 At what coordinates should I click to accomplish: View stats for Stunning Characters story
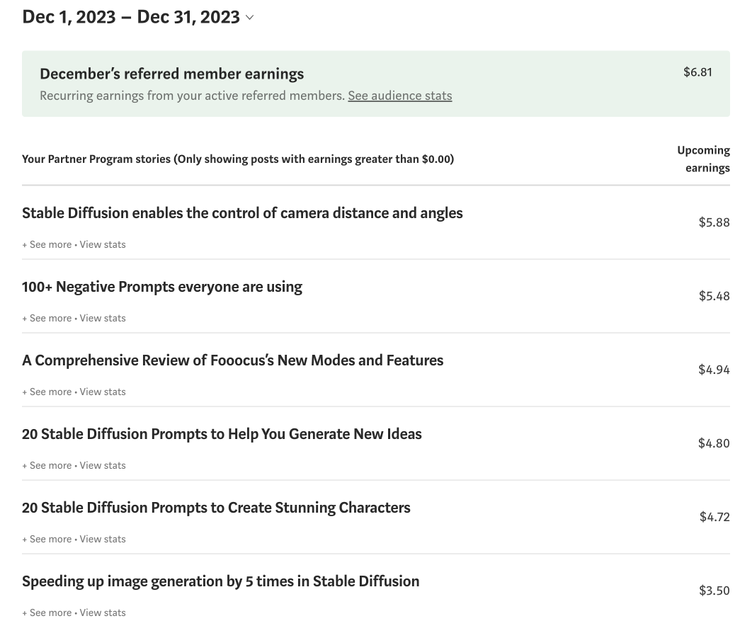[103, 539]
